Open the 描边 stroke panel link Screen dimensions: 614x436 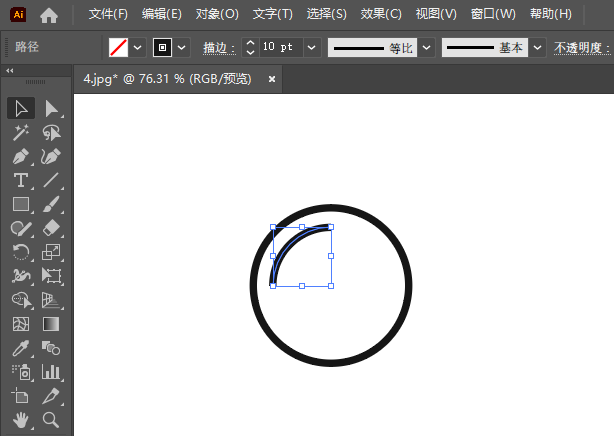(x=219, y=48)
